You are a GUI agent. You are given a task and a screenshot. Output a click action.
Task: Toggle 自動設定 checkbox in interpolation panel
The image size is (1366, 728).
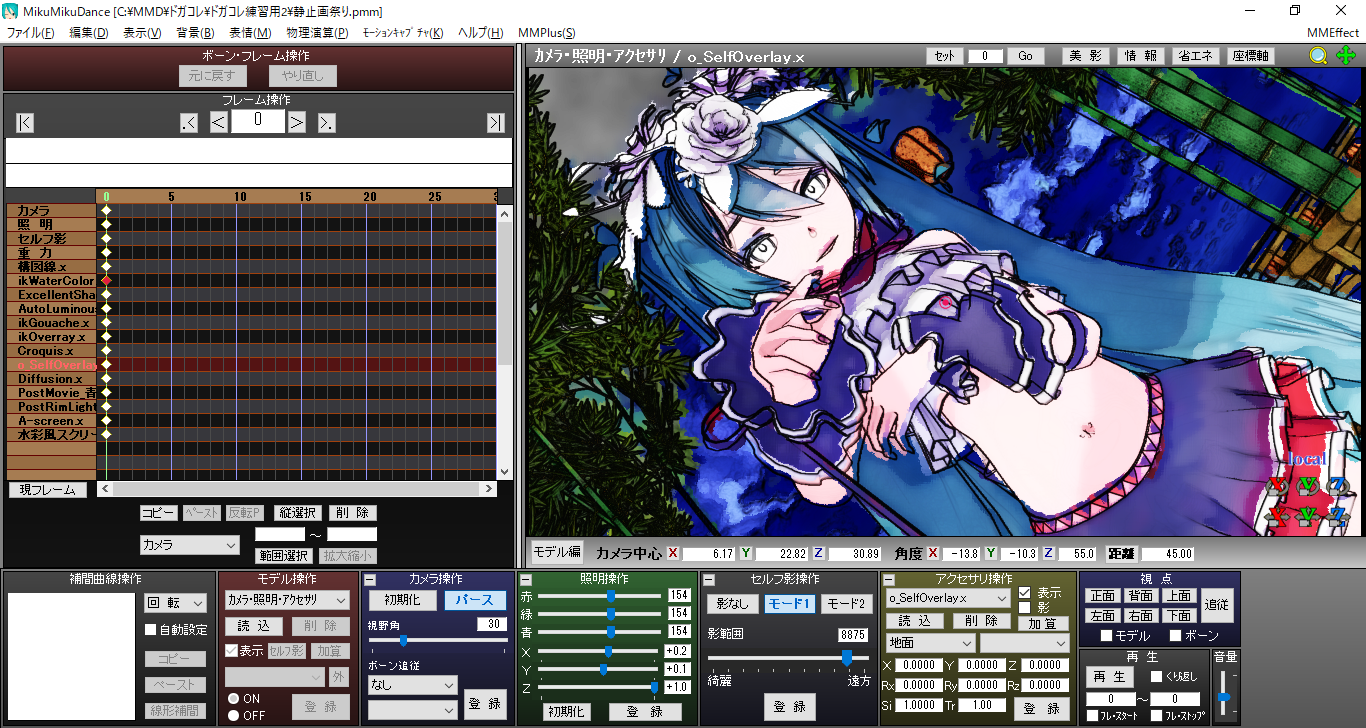click(x=151, y=630)
